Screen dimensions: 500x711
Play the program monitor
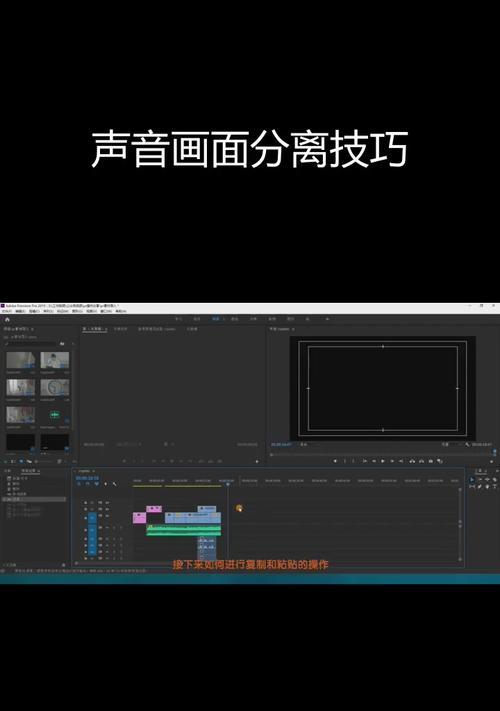383,461
